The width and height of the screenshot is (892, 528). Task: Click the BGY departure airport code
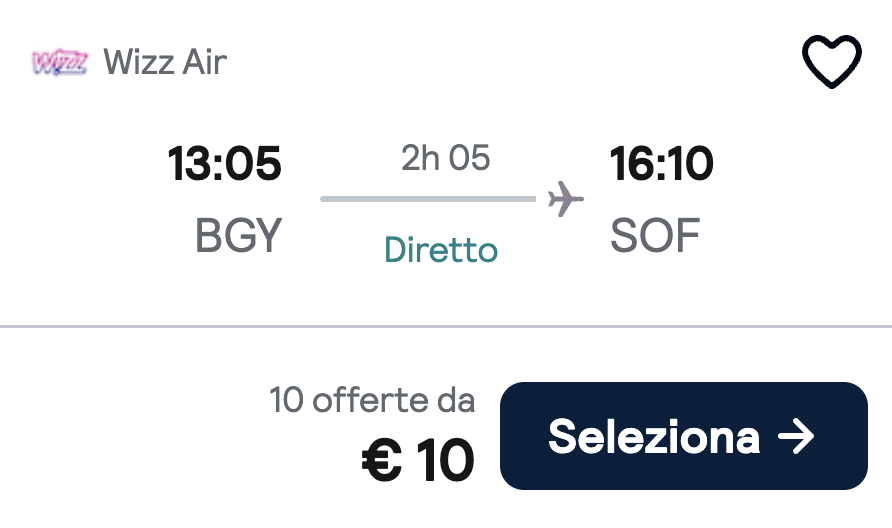tap(239, 236)
